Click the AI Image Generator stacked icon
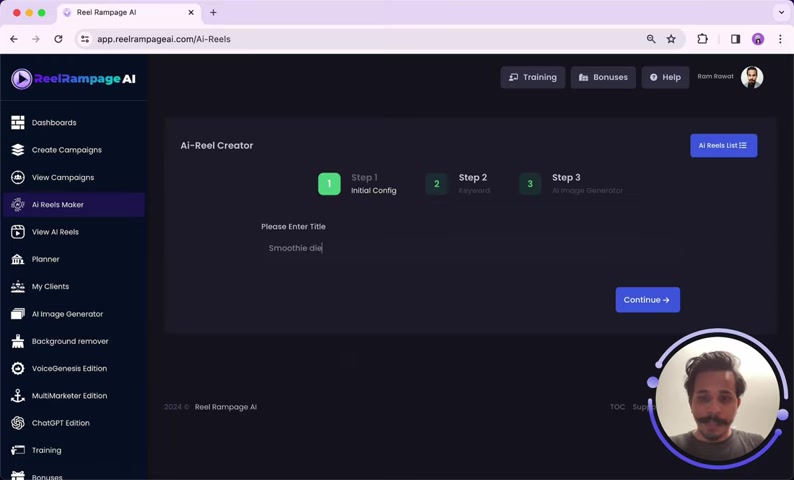794x480 pixels. point(18,314)
